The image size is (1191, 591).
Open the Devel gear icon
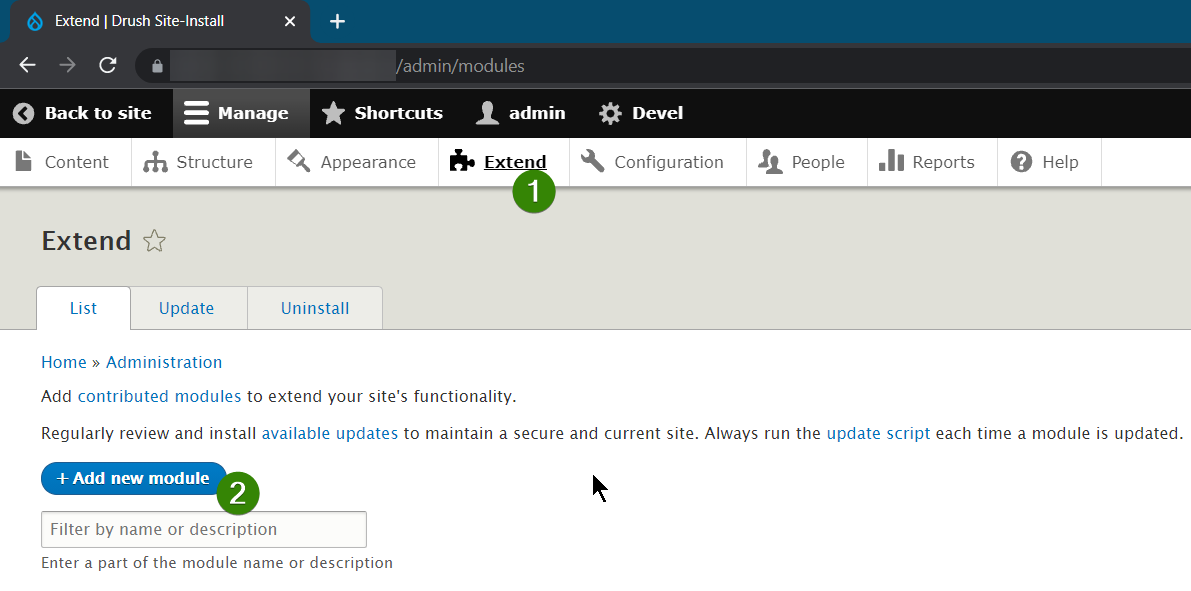tap(610, 113)
